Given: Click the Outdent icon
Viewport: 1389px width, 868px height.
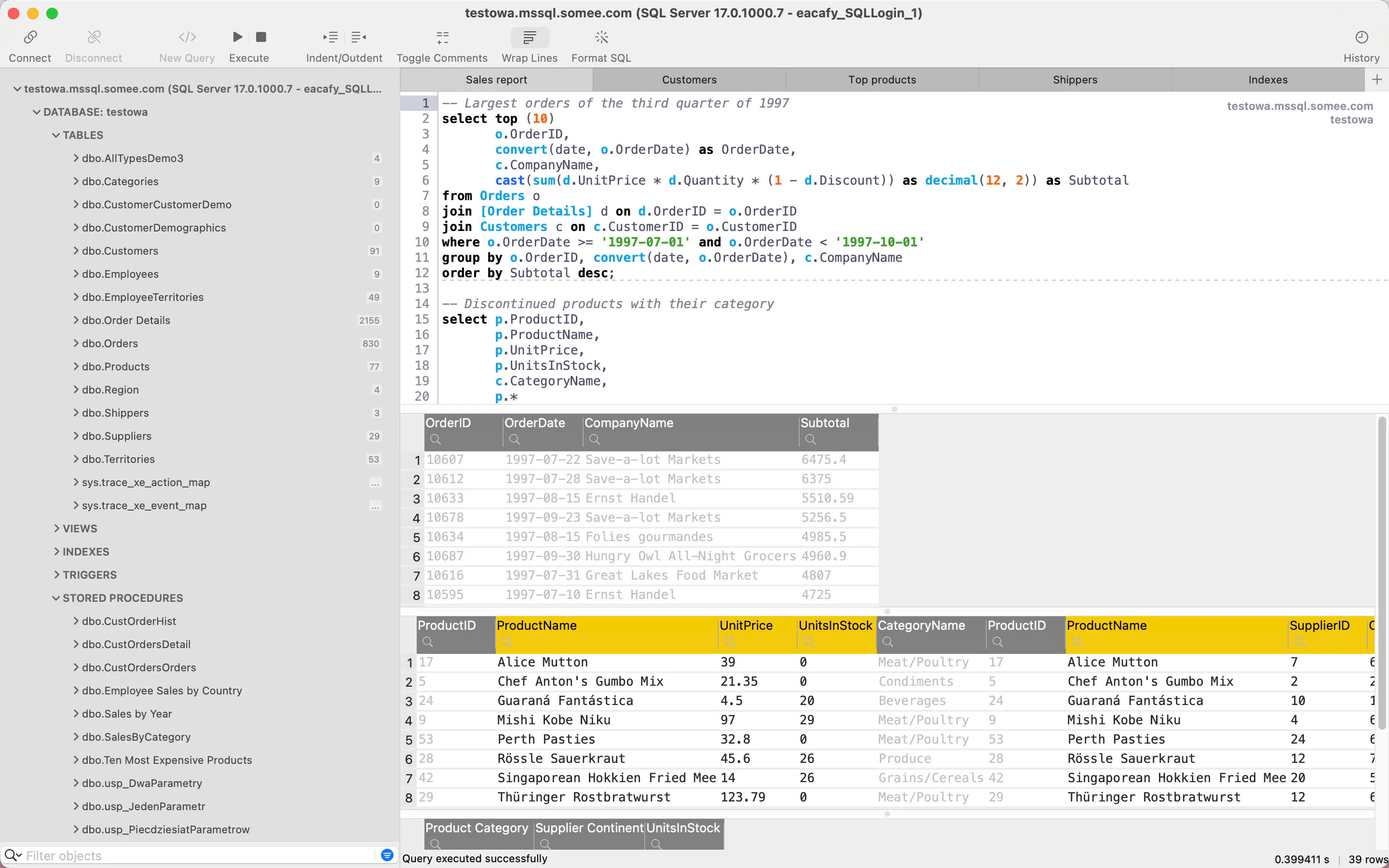Looking at the screenshot, I should [x=359, y=37].
